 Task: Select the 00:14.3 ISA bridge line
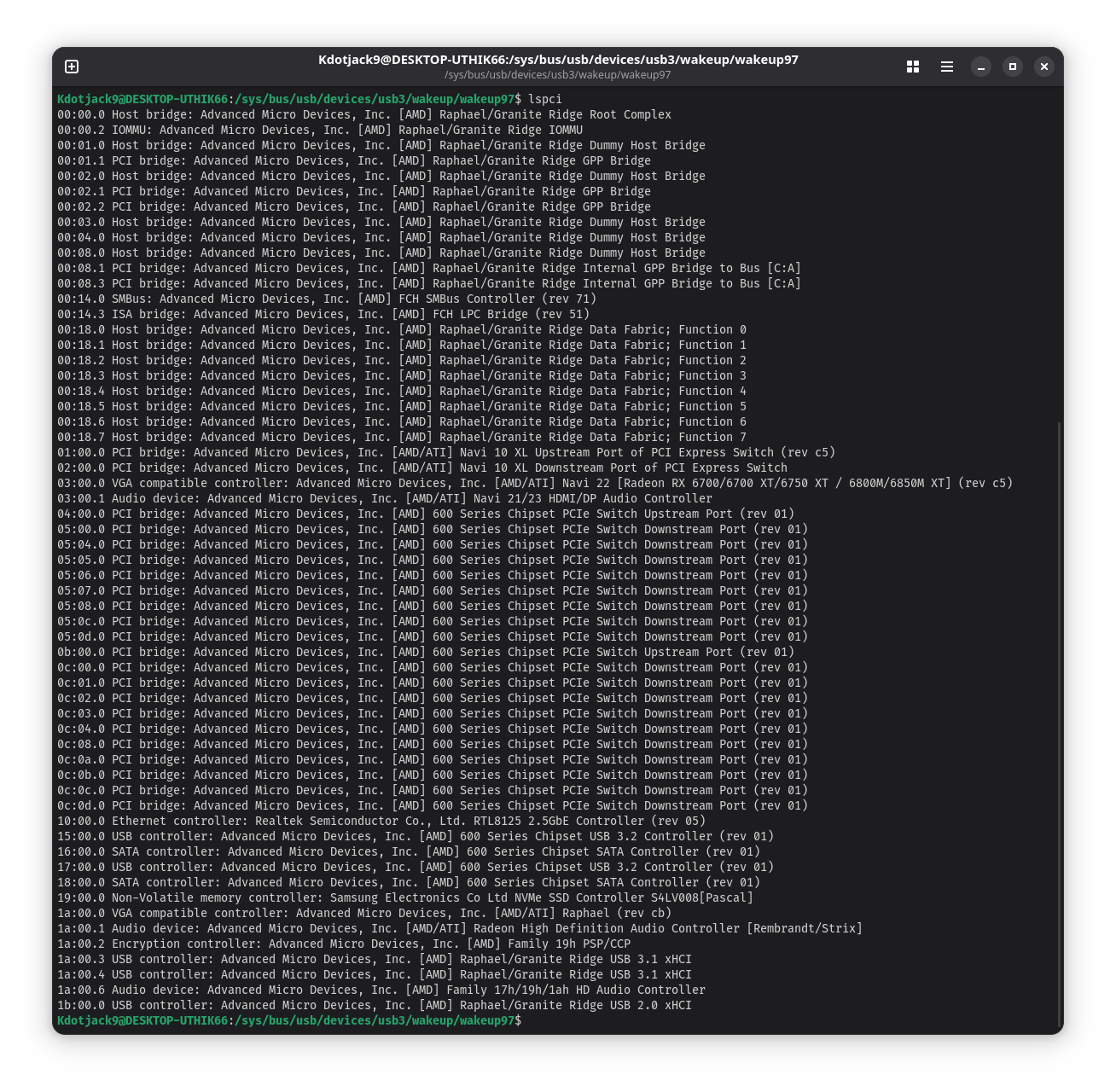tap(323, 314)
